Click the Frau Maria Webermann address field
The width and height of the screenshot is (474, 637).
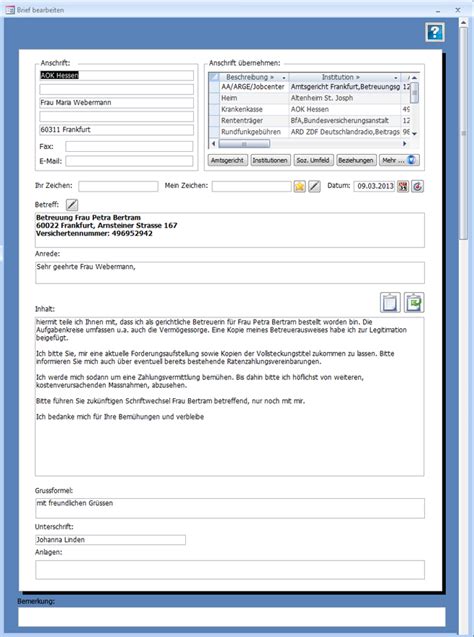click(117, 103)
